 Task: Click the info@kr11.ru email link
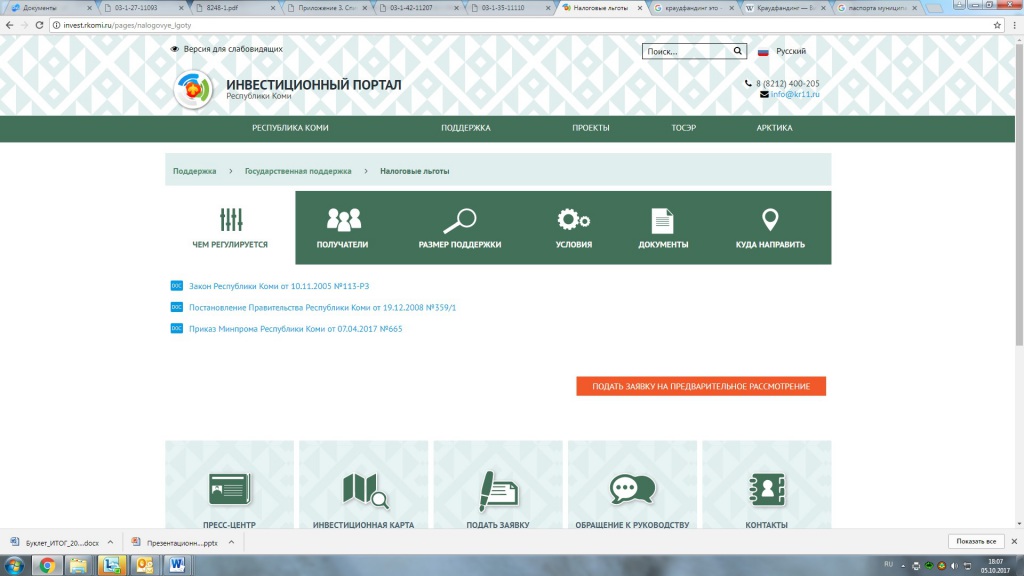(x=795, y=94)
